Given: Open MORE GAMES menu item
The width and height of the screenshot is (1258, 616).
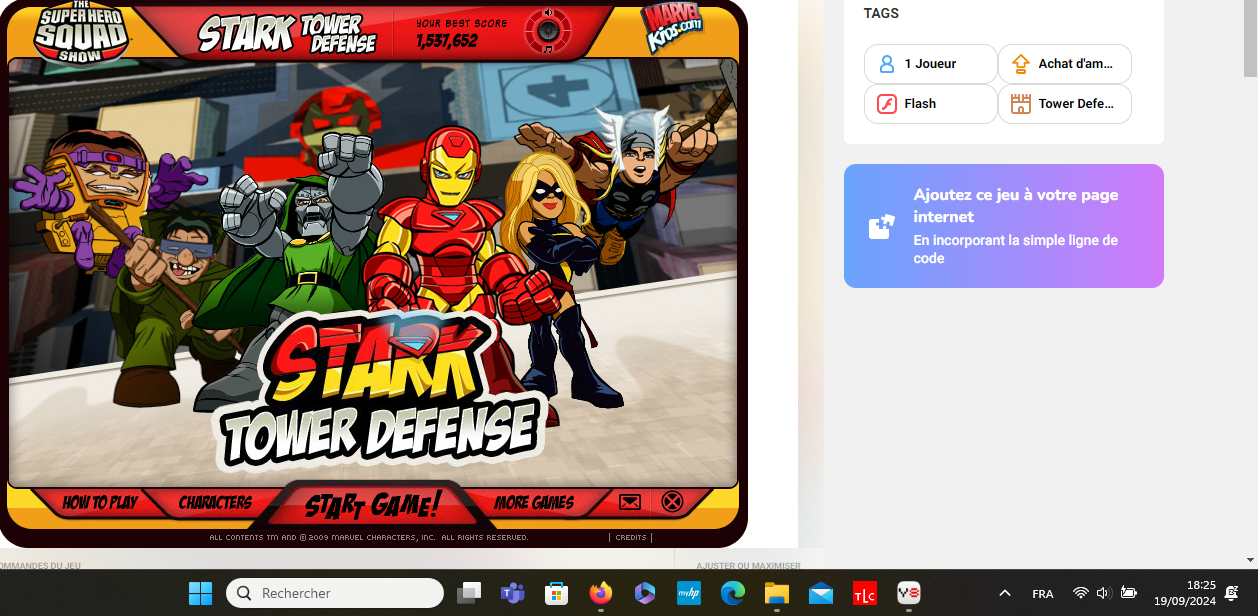Looking at the screenshot, I should [534, 502].
